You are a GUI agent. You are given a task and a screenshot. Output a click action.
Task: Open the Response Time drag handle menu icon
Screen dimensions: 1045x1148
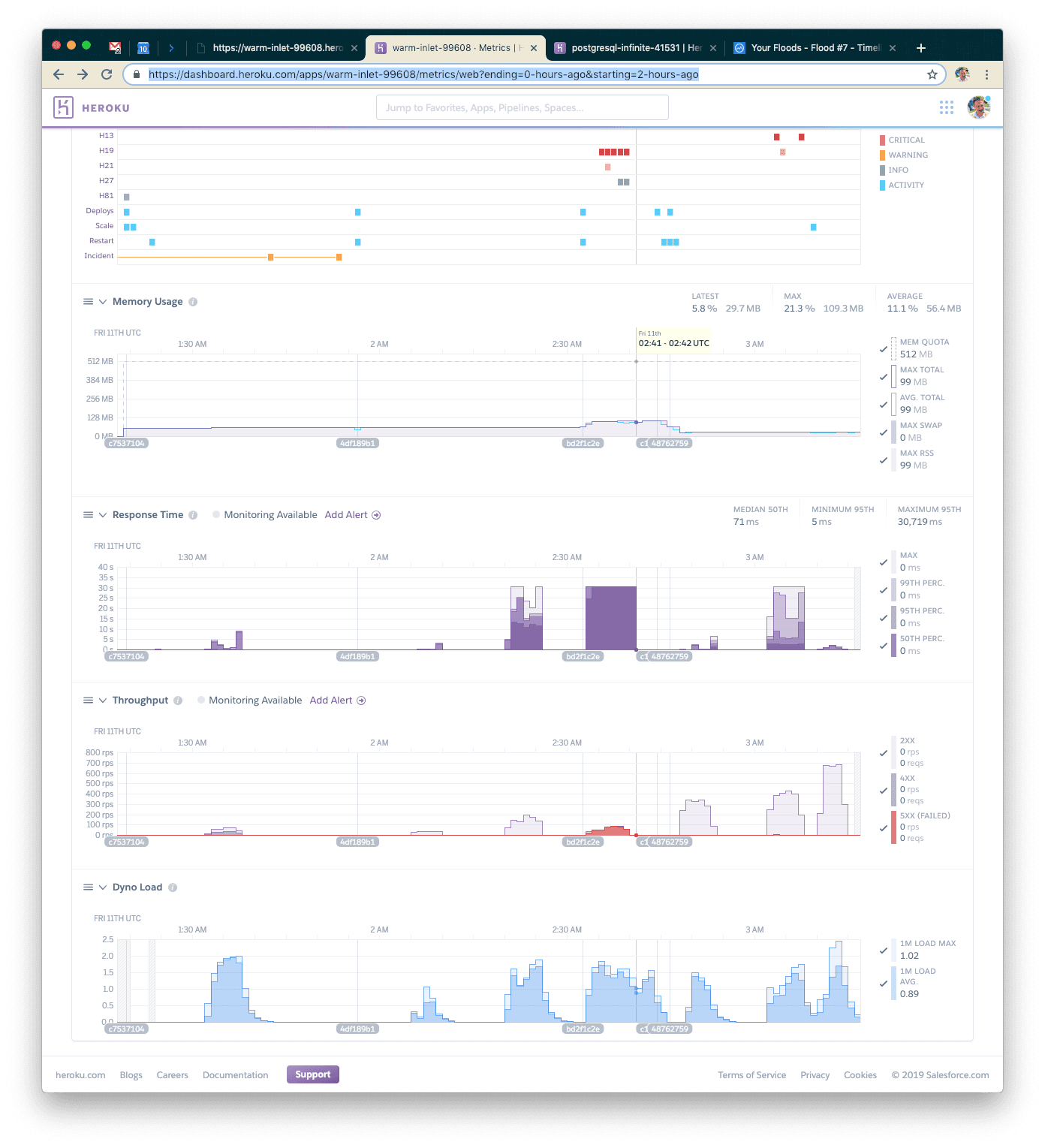88,515
